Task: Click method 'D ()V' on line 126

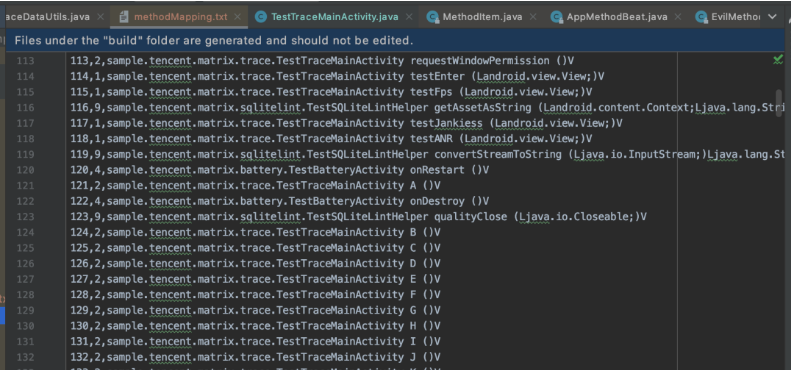Action: pyautogui.click(x=425, y=263)
